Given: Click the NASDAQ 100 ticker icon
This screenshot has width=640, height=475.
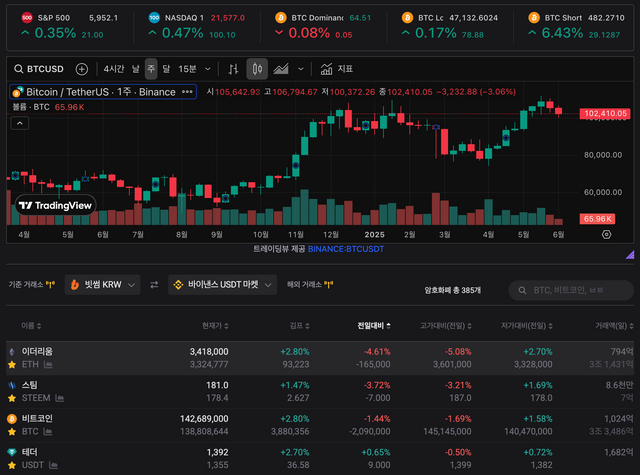Looking at the screenshot, I should (x=154, y=18).
